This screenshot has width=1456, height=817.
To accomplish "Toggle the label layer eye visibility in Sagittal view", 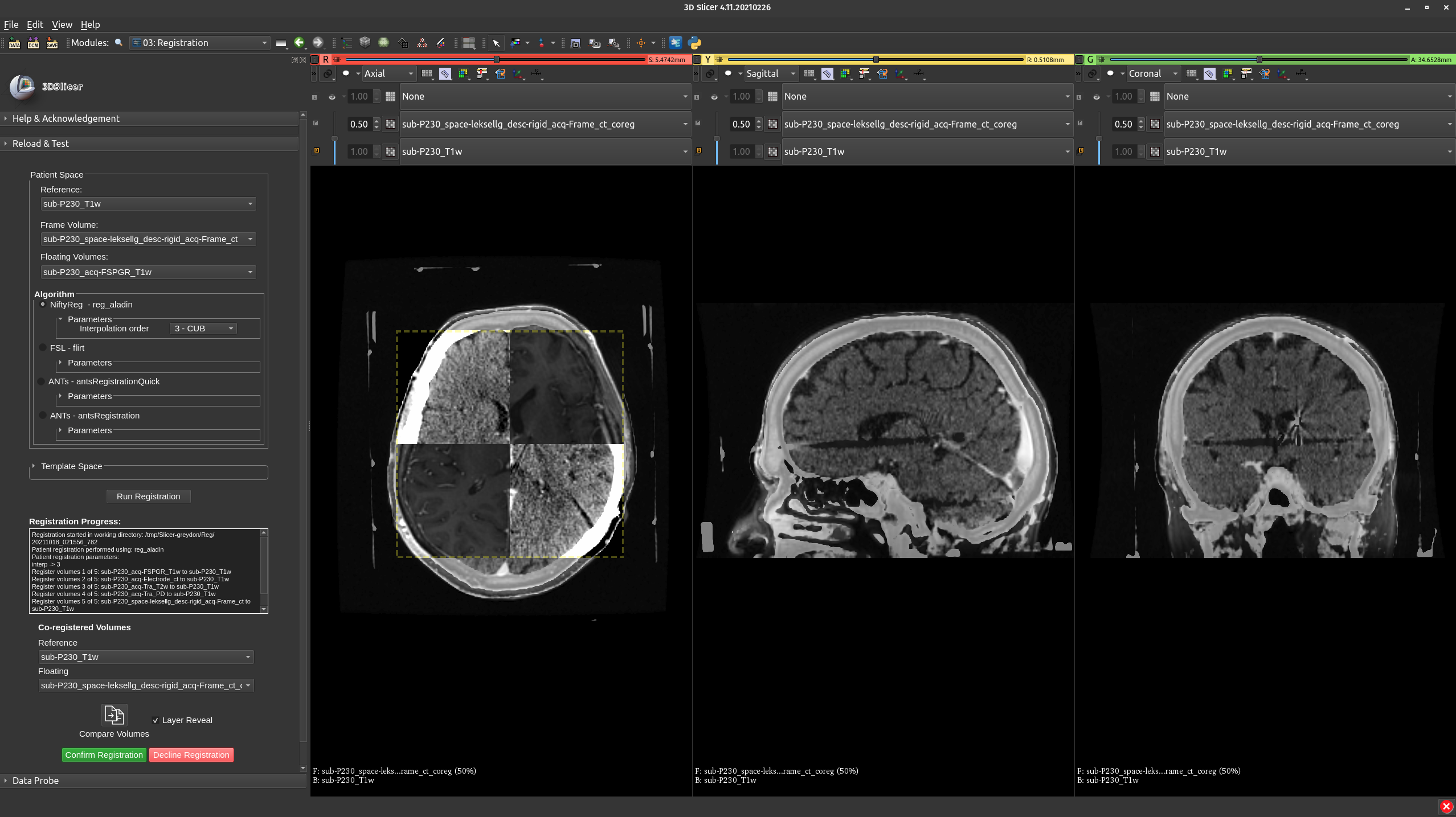I will click(714, 97).
